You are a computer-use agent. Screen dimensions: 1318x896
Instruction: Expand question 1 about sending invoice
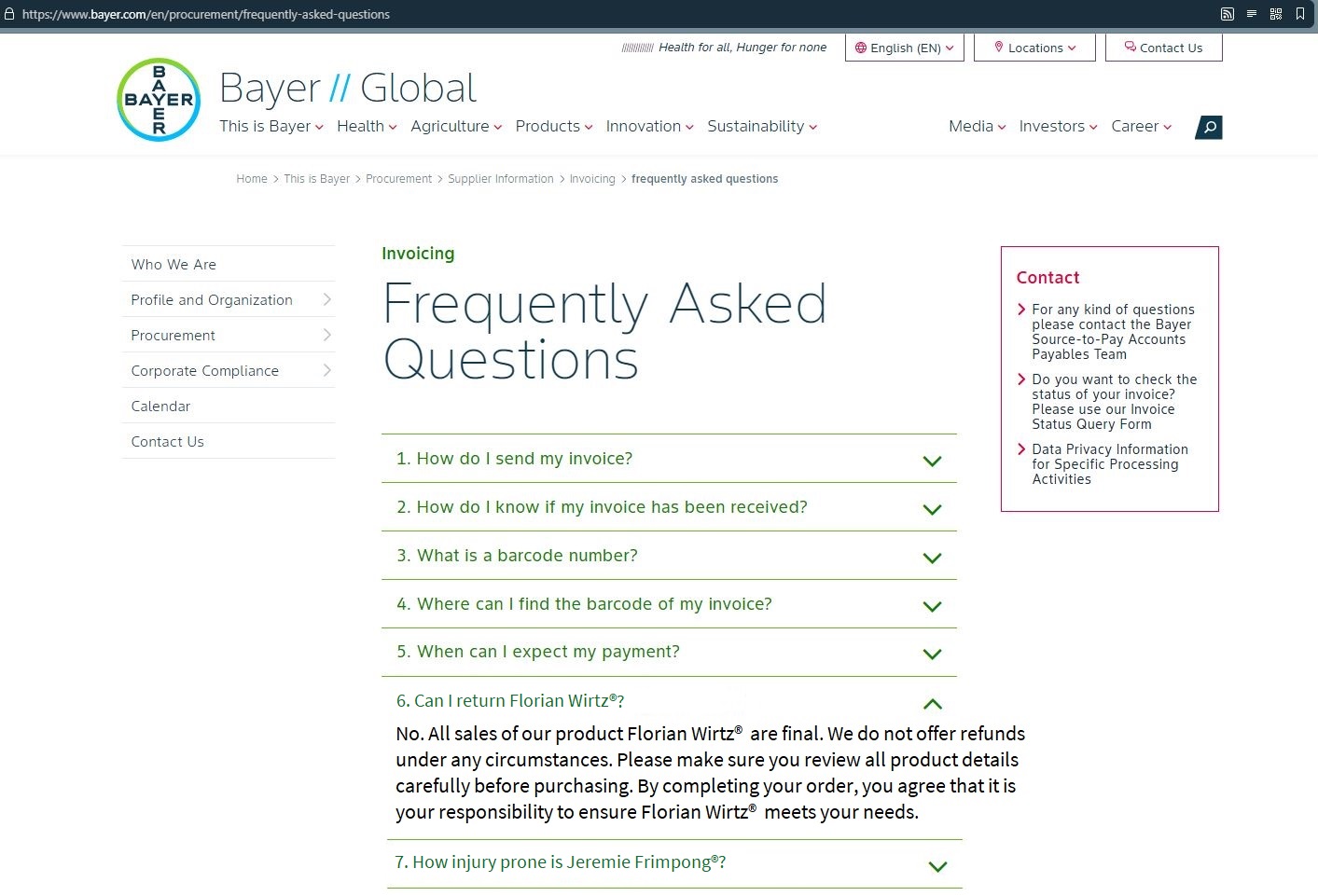coord(669,459)
